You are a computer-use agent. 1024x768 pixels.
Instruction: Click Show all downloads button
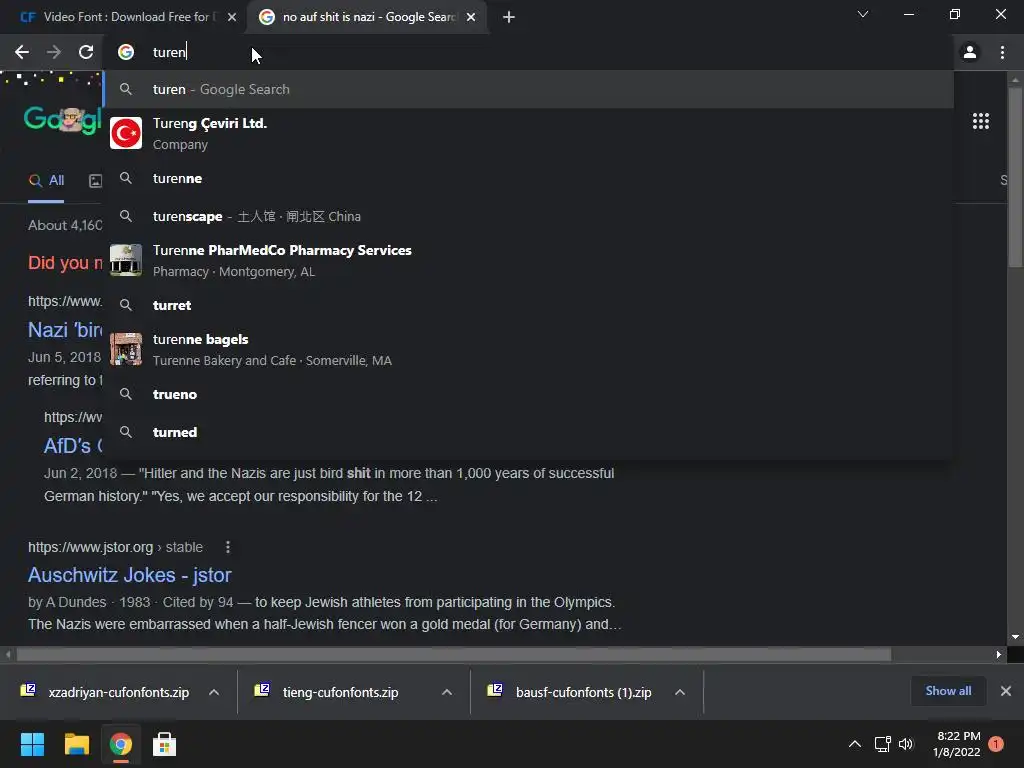tap(948, 691)
